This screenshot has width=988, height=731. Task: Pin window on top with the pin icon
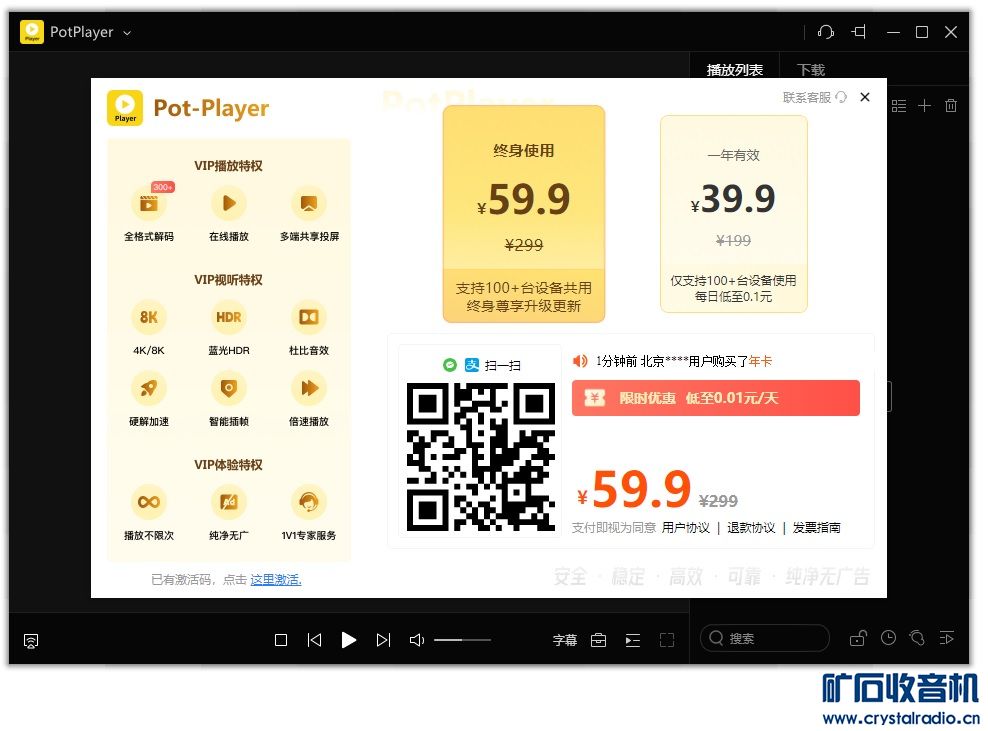pyautogui.click(x=859, y=32)
